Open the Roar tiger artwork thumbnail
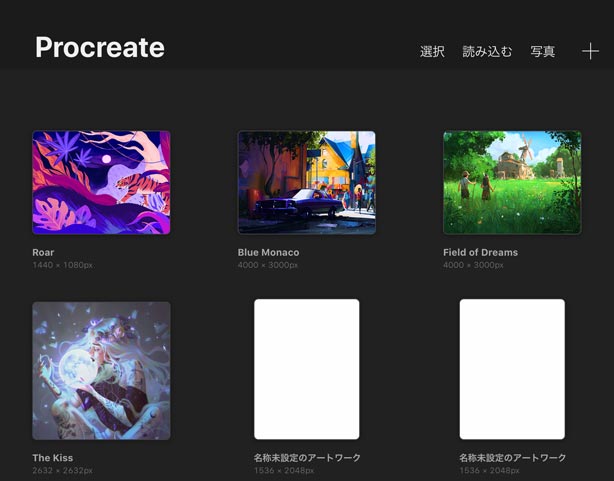The image size is (614, 481). (x=101, y=183)
